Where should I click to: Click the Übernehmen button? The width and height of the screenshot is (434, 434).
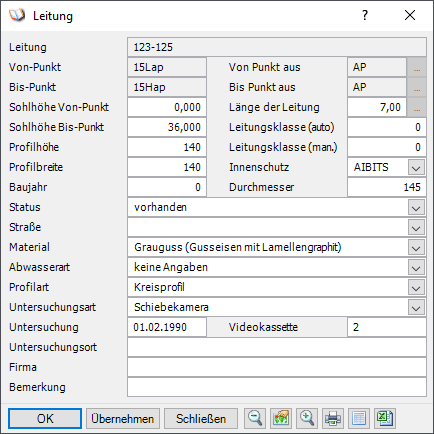pyautogui.click(x=123, y=419)
